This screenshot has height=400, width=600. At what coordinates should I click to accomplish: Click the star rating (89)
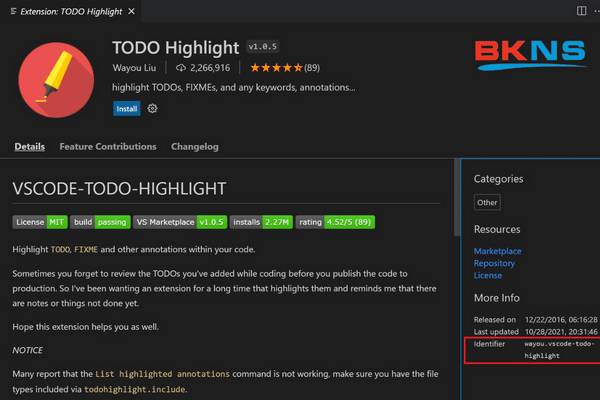coord(285,68)
